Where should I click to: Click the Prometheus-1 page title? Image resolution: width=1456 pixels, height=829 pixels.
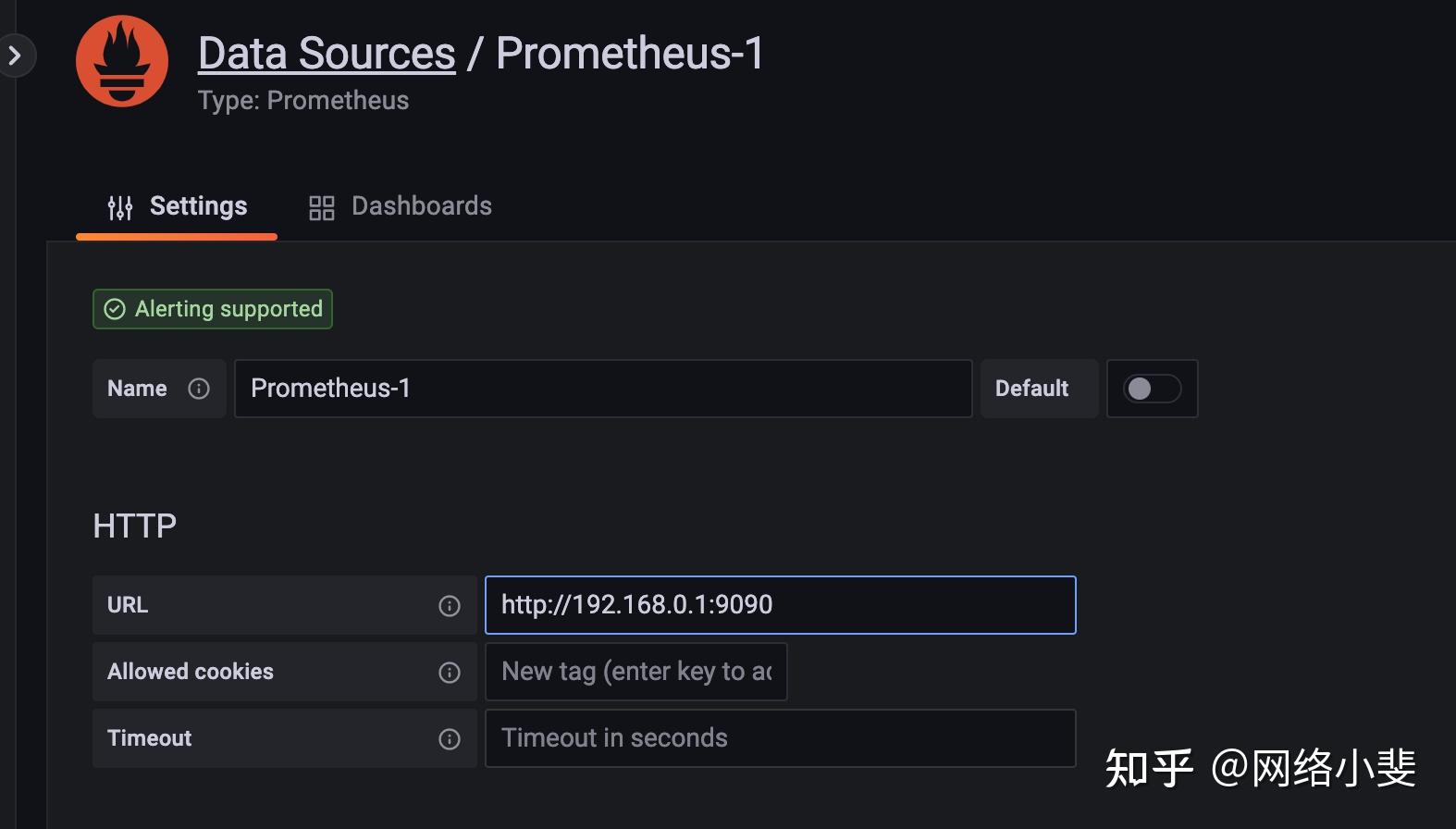click(630, 53)
